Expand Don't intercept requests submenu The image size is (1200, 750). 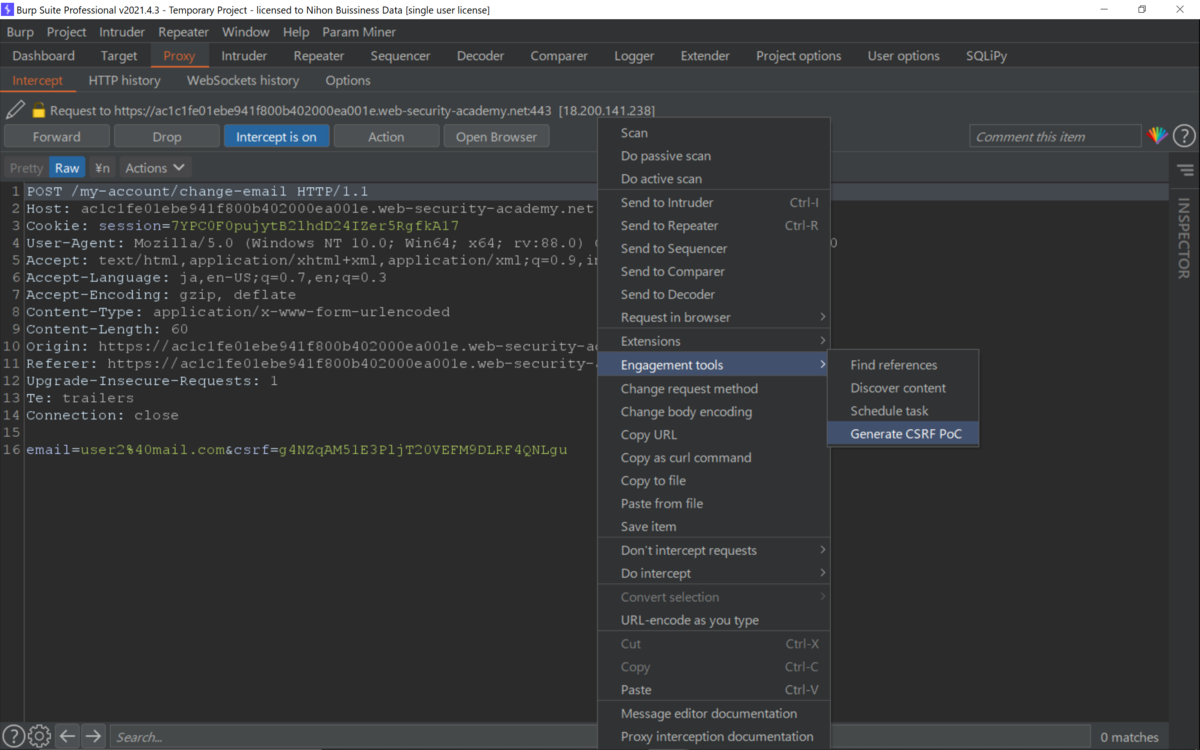click(x=714, y=550)
